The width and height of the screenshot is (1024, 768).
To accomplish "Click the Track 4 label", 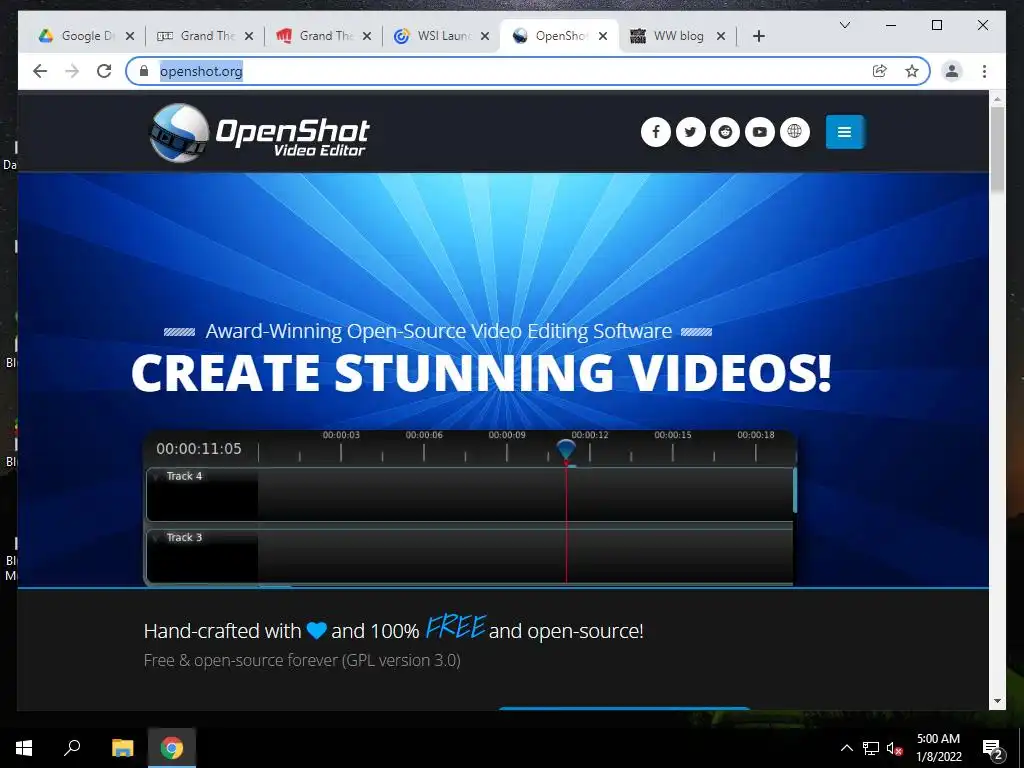I will 184,476.
